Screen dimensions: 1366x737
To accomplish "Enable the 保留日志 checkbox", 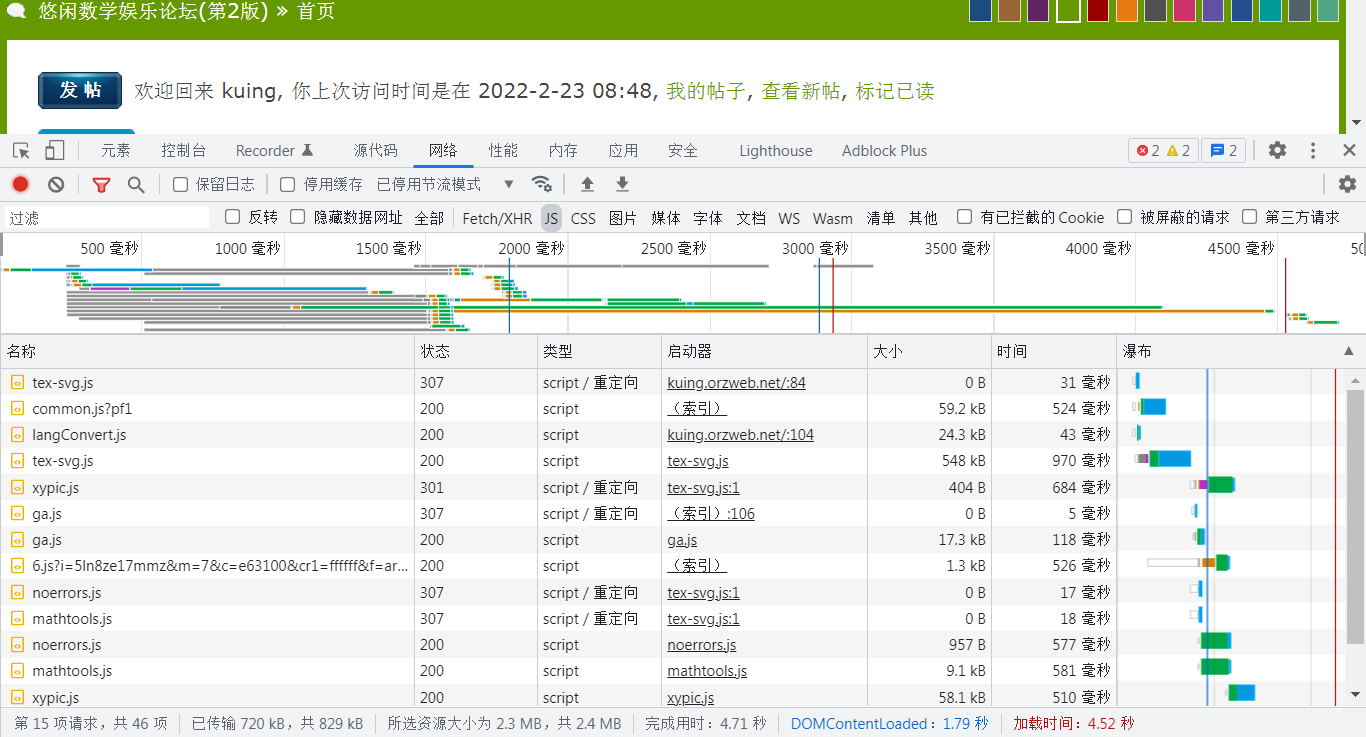I will click(x=180, y=184).
